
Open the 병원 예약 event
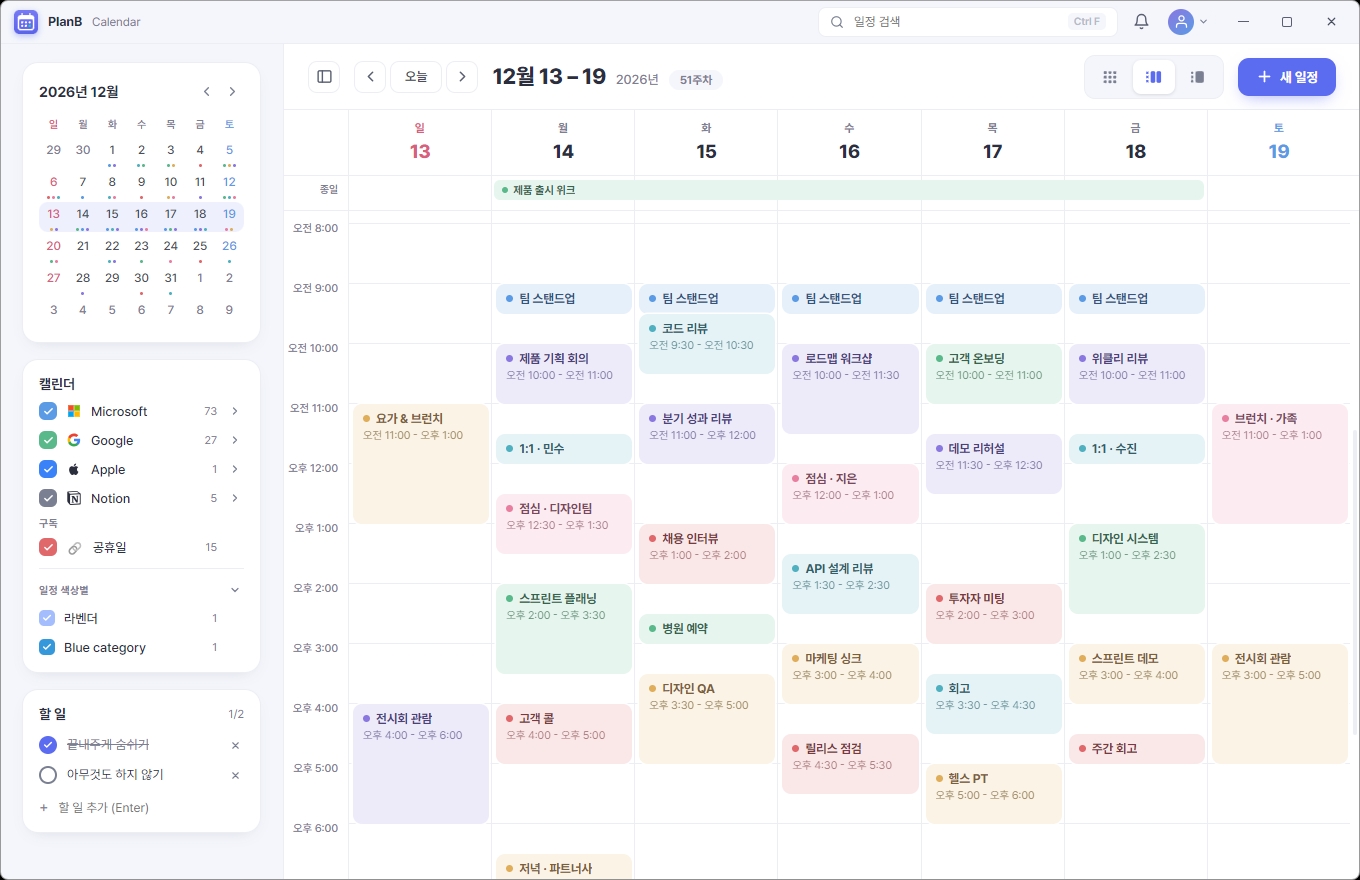[x=706, y=628]
